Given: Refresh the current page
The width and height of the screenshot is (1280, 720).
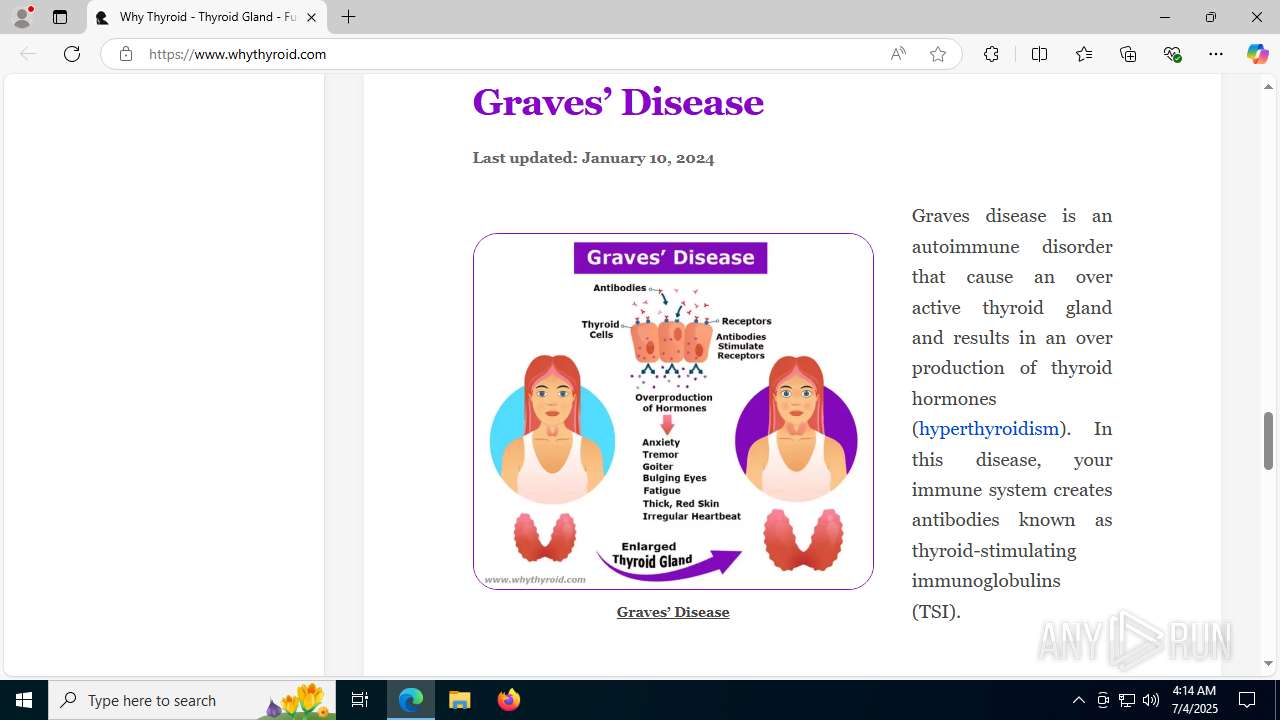Looking at the screenshot, I should click(72, 54).
